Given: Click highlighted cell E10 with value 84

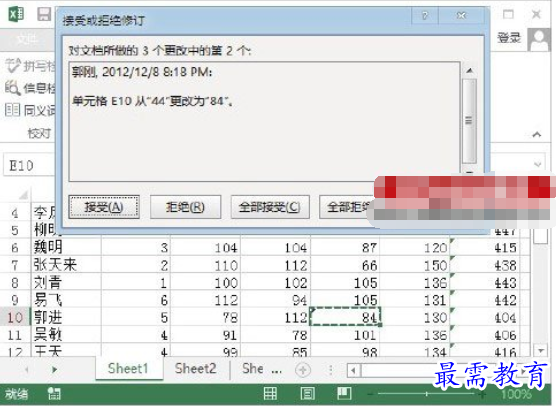Looking at the screenshot, I should coord(345,317).
